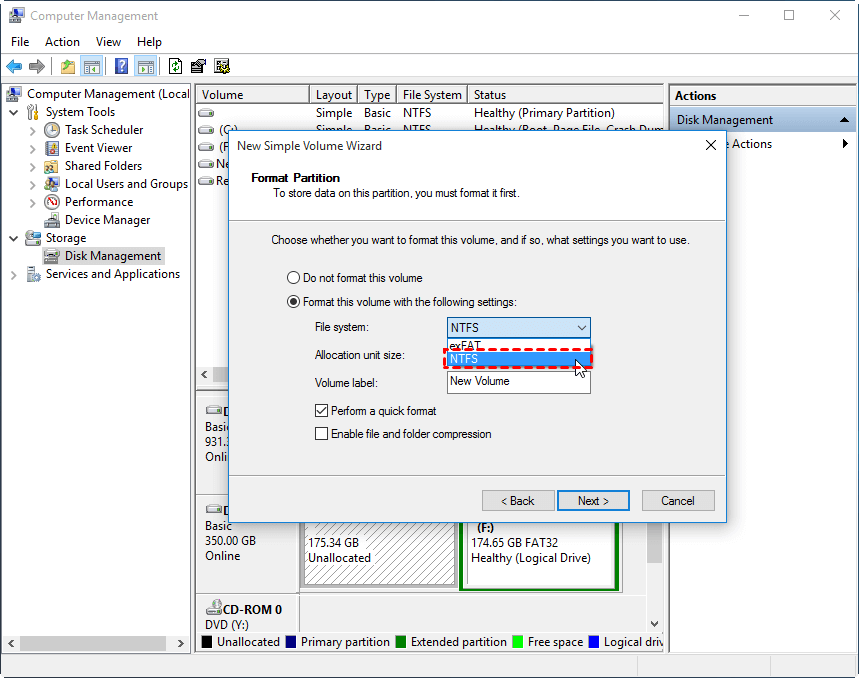The height and width of the screenshot is (678, 859).
Task: Open the Help menu
Action: tap(149, 42)
